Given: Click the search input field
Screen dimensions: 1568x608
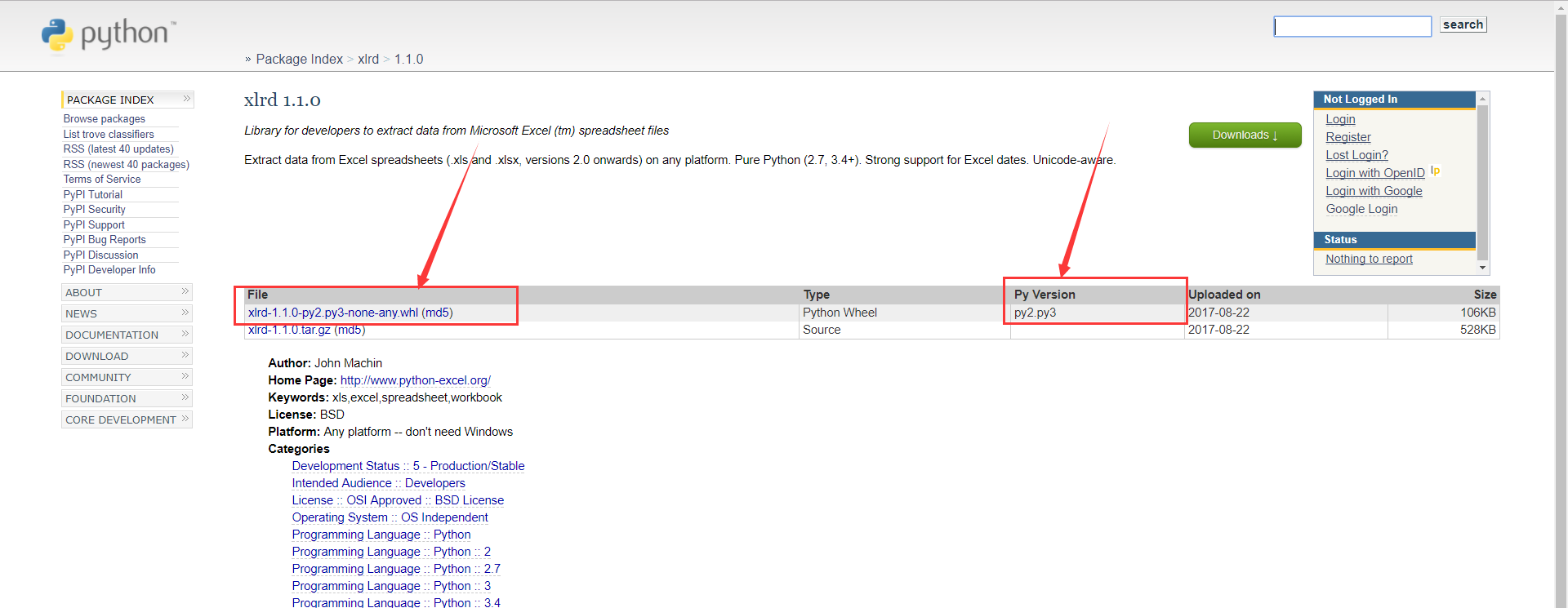Looking at the screenshot, I should coord(1352,27).
